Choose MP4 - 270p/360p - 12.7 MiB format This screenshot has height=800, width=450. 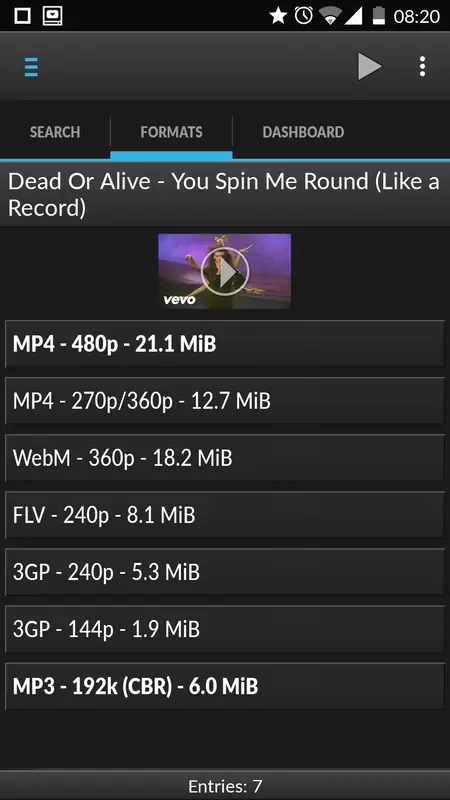[x=225, y=401]
